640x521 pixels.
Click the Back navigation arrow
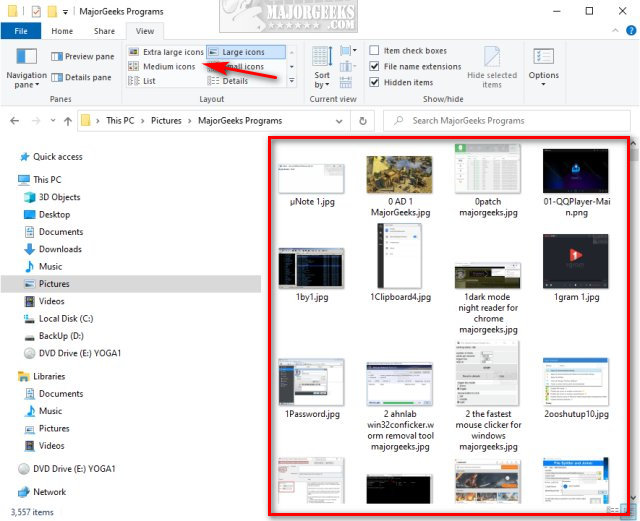(15, 121)
